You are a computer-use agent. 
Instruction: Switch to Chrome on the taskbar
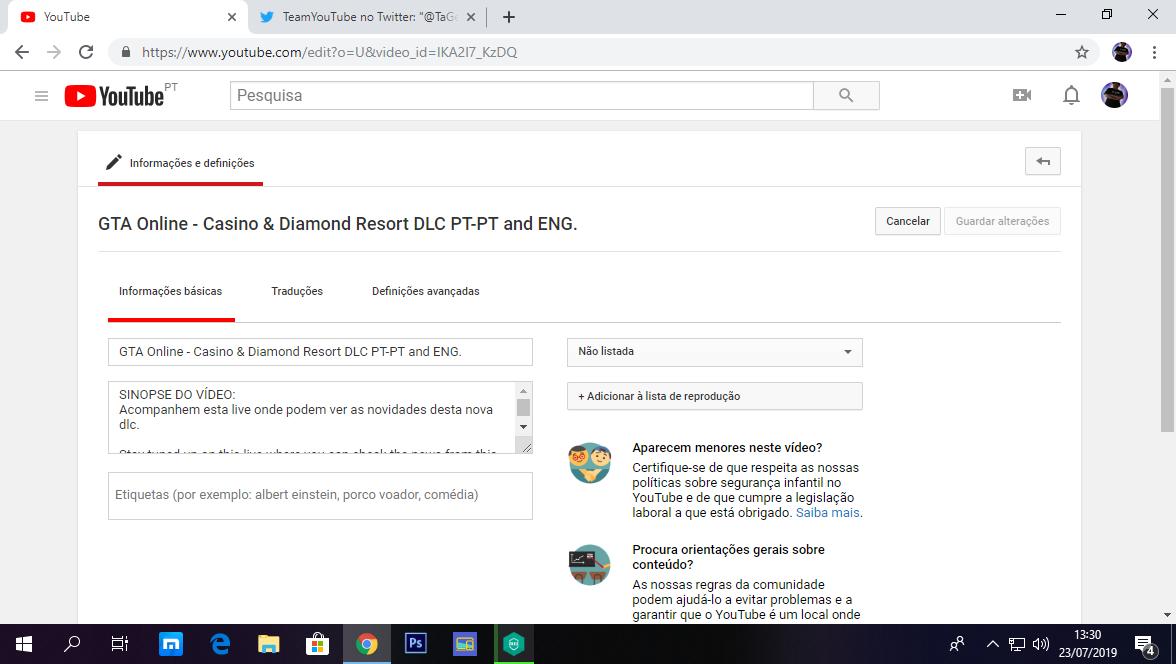tap(367, 644)
